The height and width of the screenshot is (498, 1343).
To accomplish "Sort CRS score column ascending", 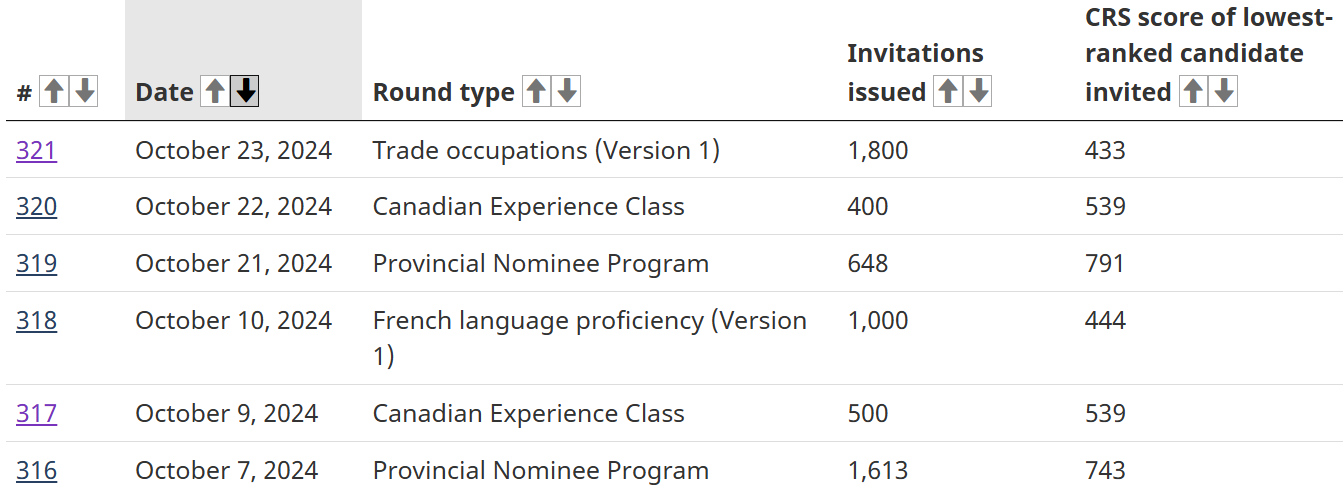I will coord(1192,92).
